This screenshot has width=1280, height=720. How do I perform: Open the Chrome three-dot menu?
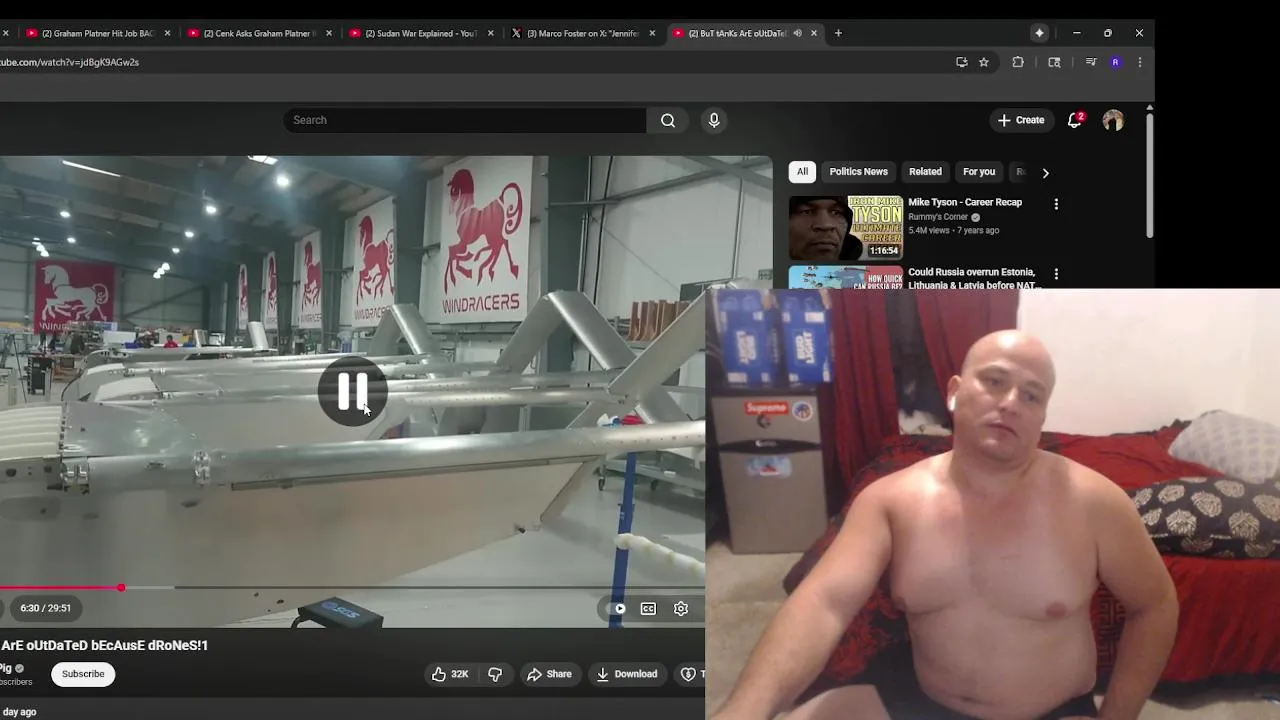pyautogui.click(x=1140, y=62)
